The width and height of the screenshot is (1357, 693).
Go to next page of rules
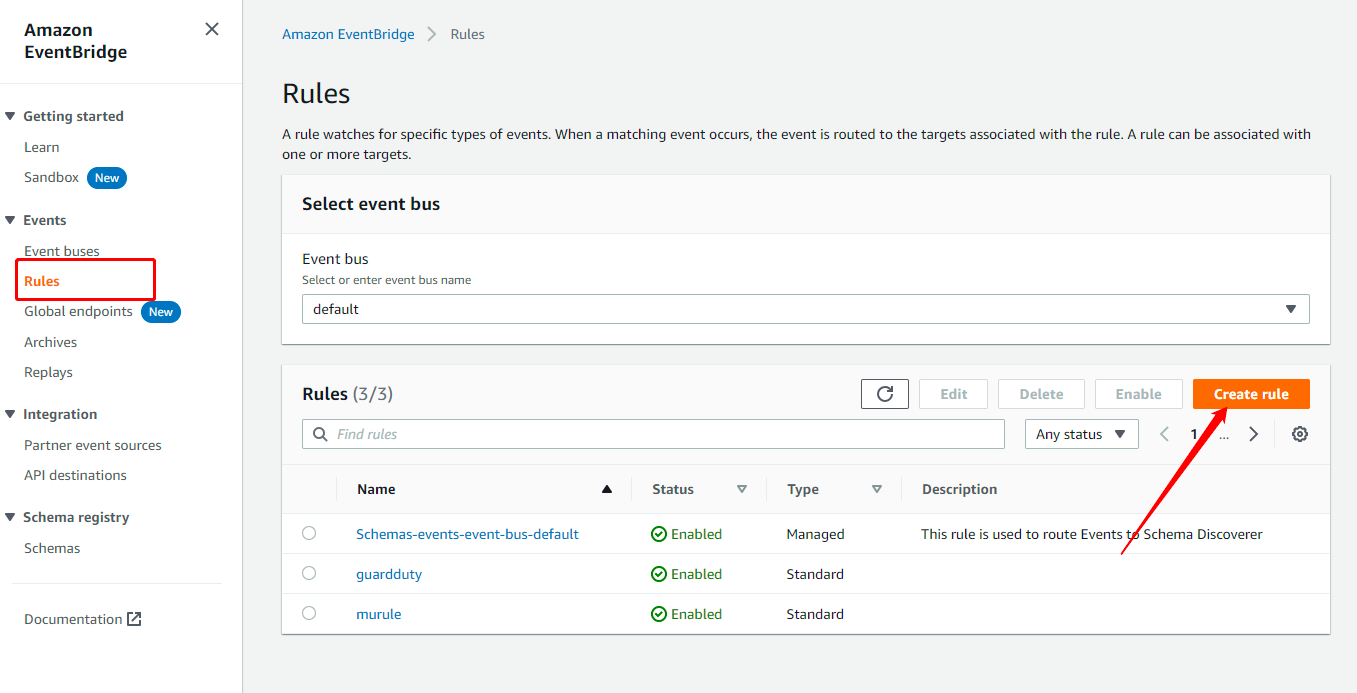click(1254, 434)
